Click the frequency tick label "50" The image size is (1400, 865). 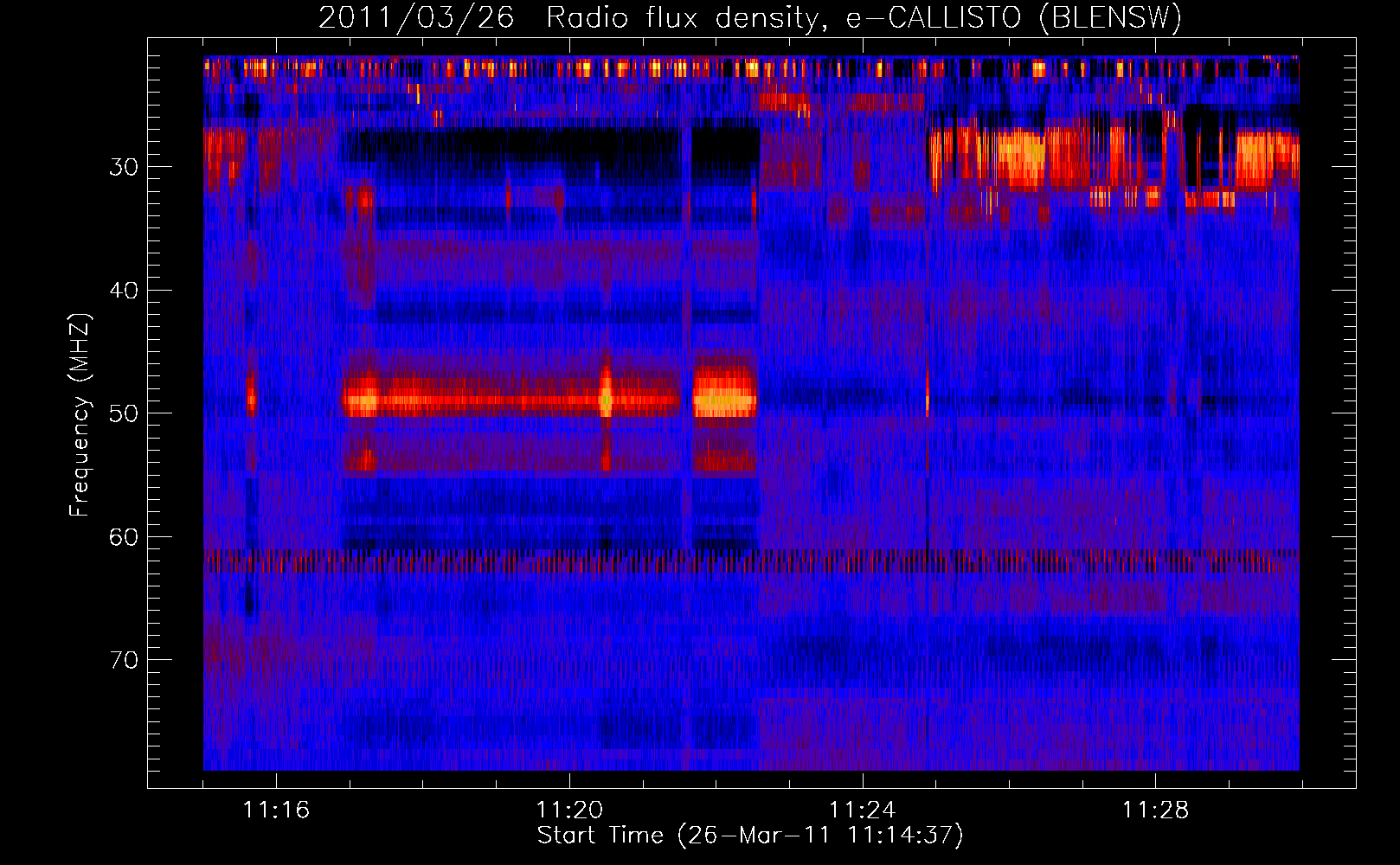[x=124, y=413]
